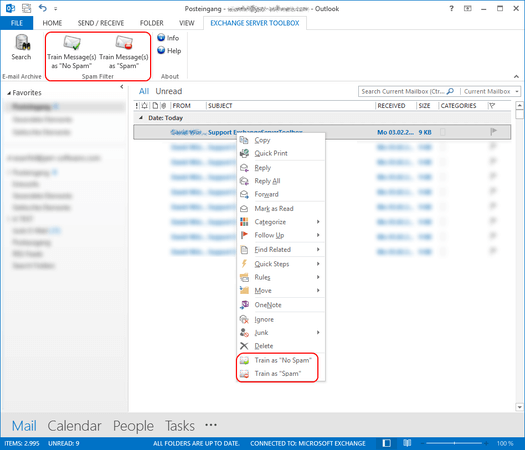Select Forward in the context menu
This screenshot has width=525, height=450.
coord(281,194)
